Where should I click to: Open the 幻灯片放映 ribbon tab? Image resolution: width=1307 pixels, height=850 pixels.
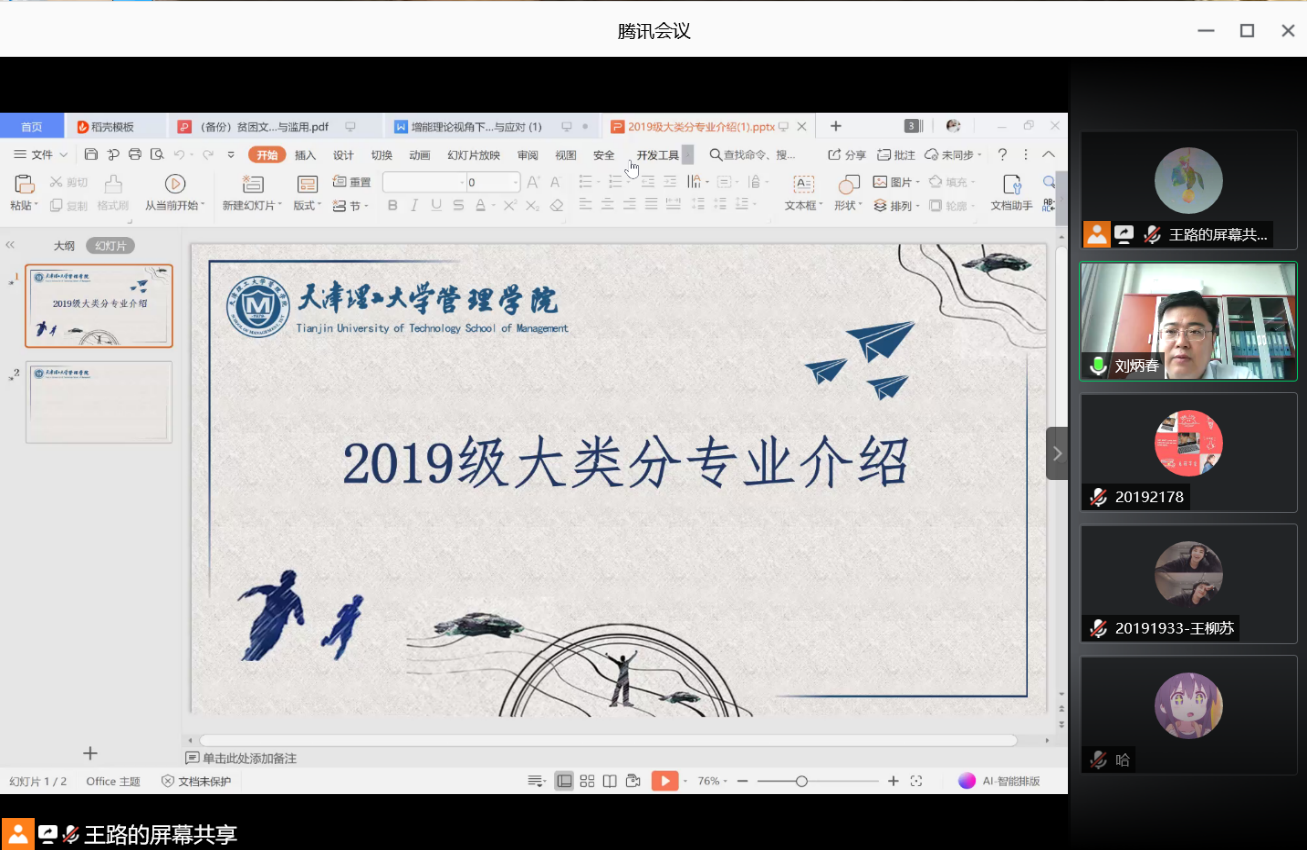[x=473, y=155]
